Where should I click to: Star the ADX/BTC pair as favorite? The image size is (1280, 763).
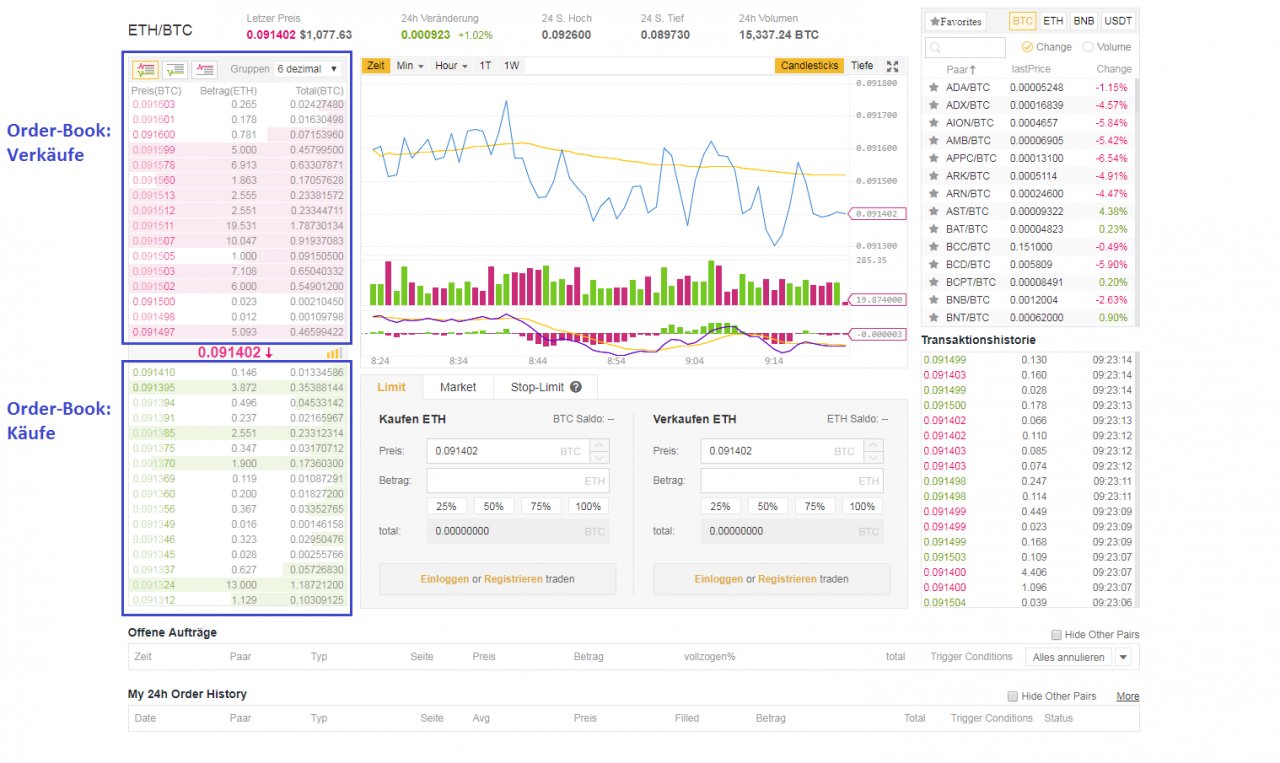coord(933,104)
